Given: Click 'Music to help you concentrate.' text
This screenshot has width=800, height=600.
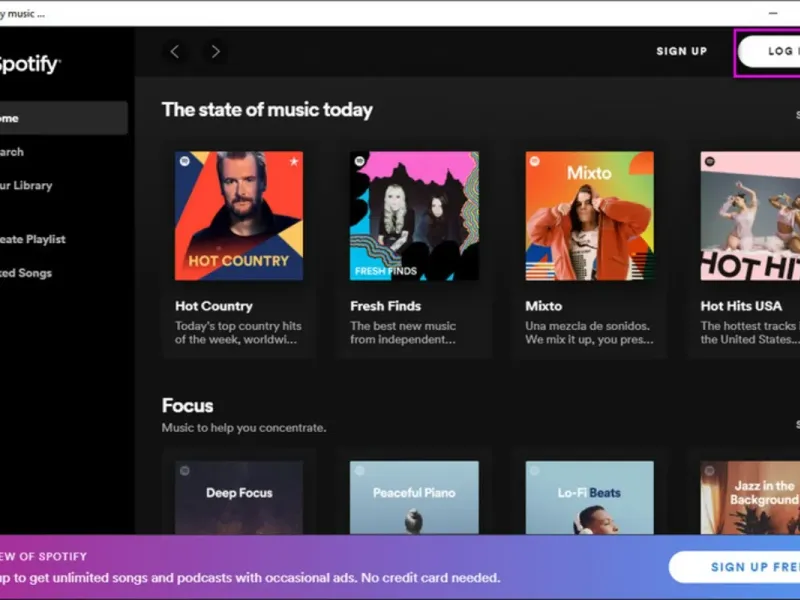Looking at the screenshot, I should click(244, 428).
